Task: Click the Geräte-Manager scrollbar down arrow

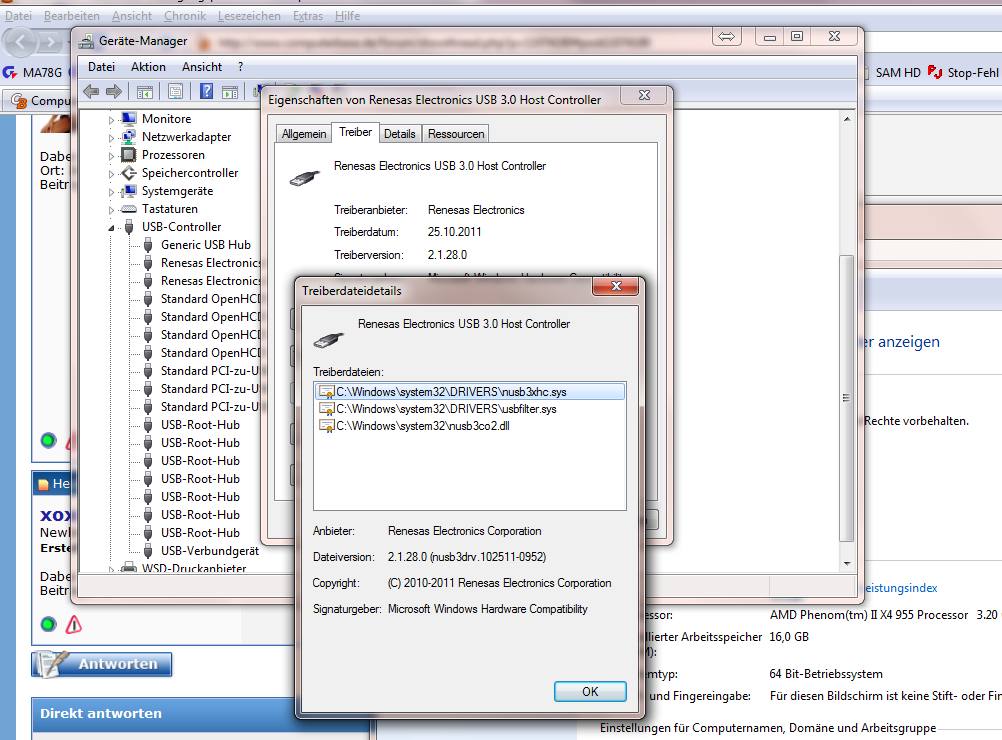Action: 847,564
